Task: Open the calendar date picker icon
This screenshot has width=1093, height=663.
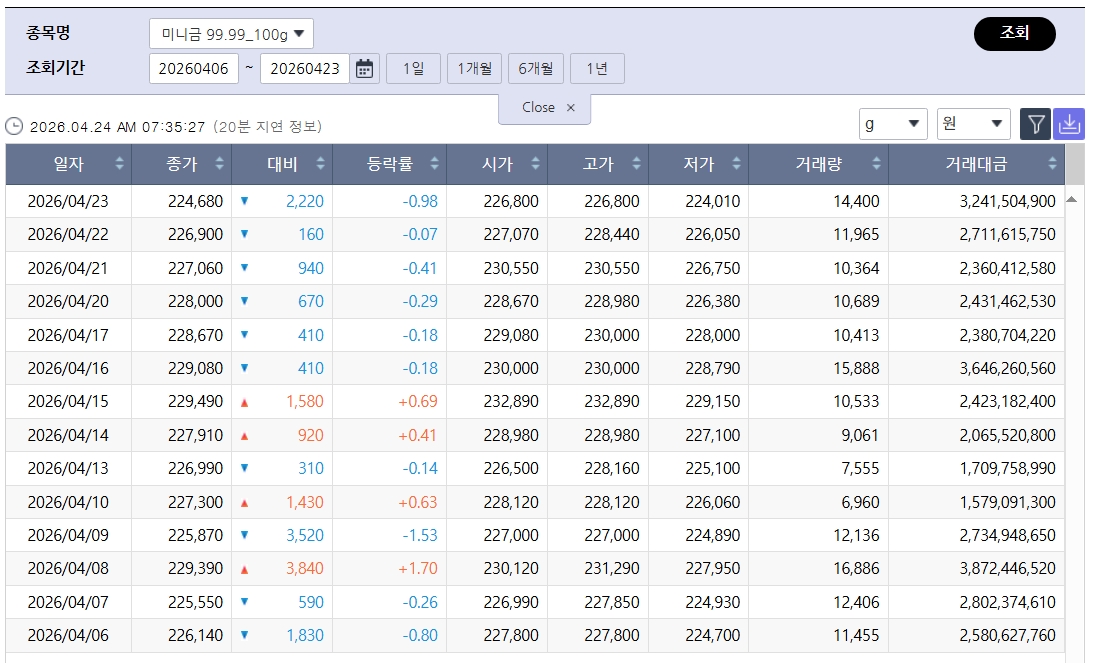Action: point(364,68)
